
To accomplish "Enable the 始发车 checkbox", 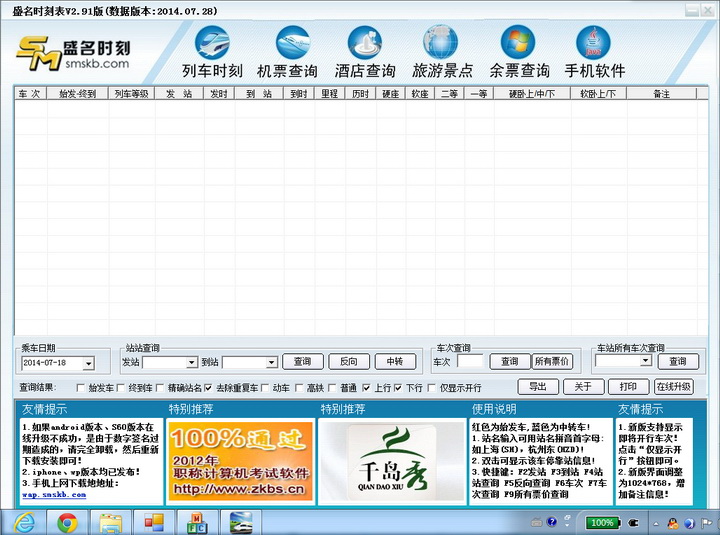I will coord(80,388).
